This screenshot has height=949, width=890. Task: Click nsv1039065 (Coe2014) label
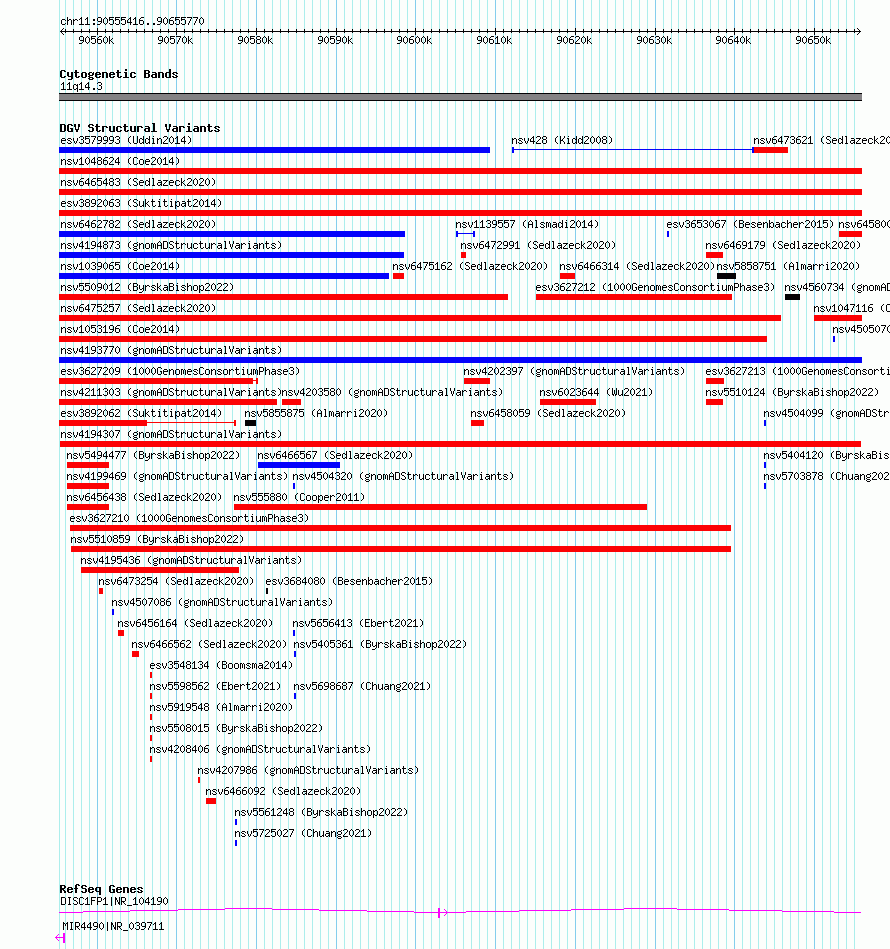tap(120, 266)
